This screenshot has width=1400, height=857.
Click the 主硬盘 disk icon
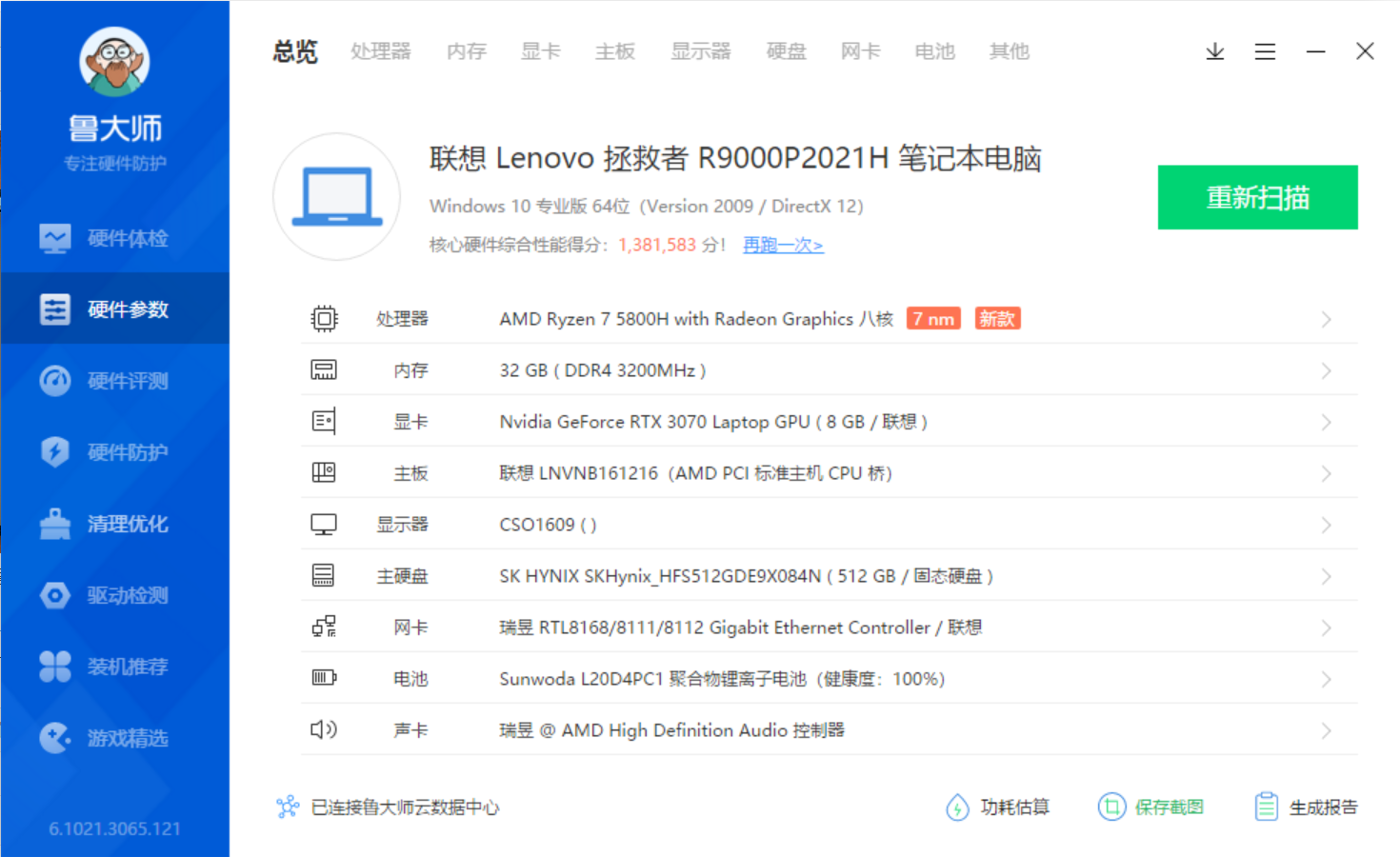324,575
